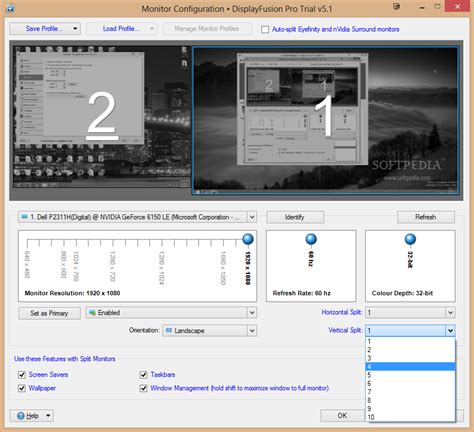Choose highlighted 4 in Vertical Split list

pyautogui.click(x=410, y=367)
